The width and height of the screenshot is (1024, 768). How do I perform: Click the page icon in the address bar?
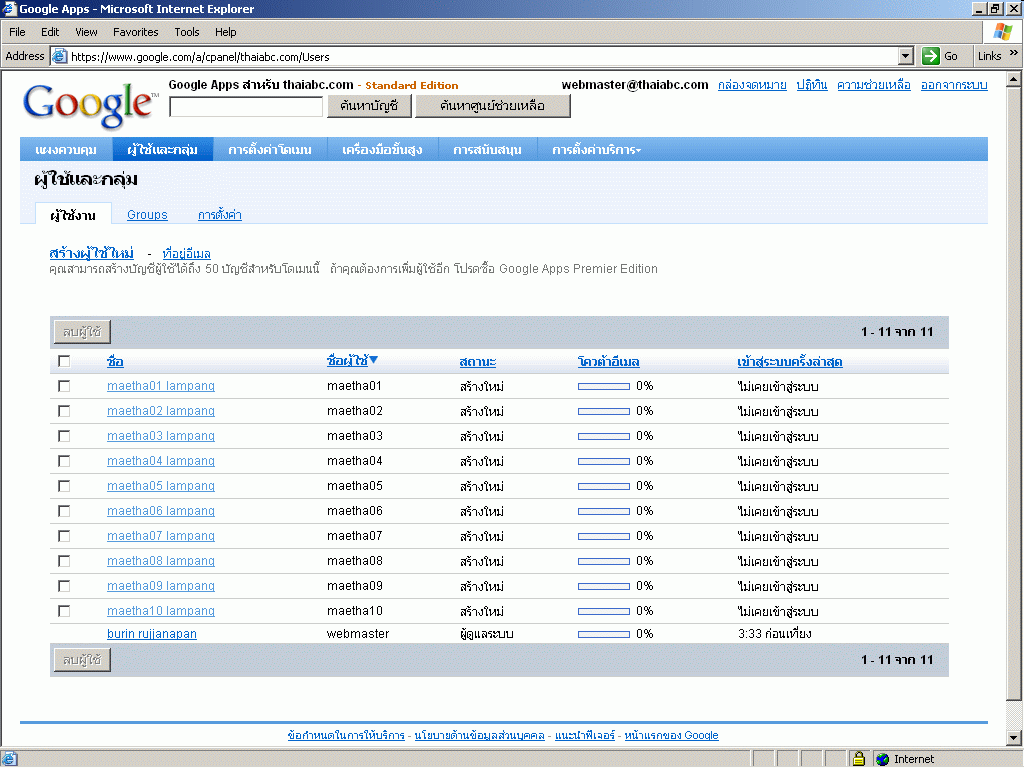click(59, 56)
